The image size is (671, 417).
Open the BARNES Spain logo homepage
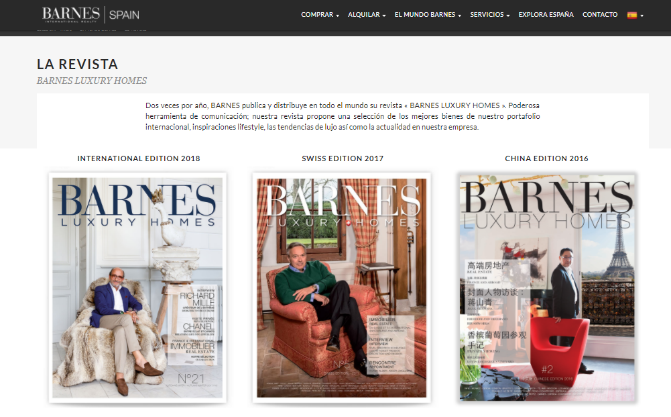coord(91,15)
